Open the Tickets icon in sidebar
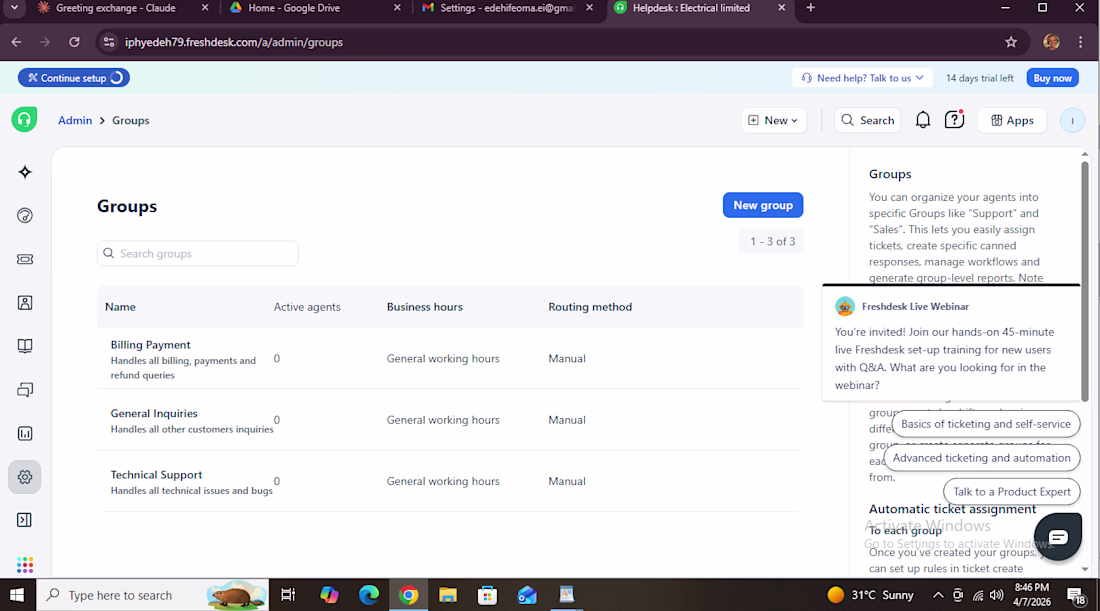Viewport: 1100px width, 611px height. pyautogui.click(x=25, y=259)
